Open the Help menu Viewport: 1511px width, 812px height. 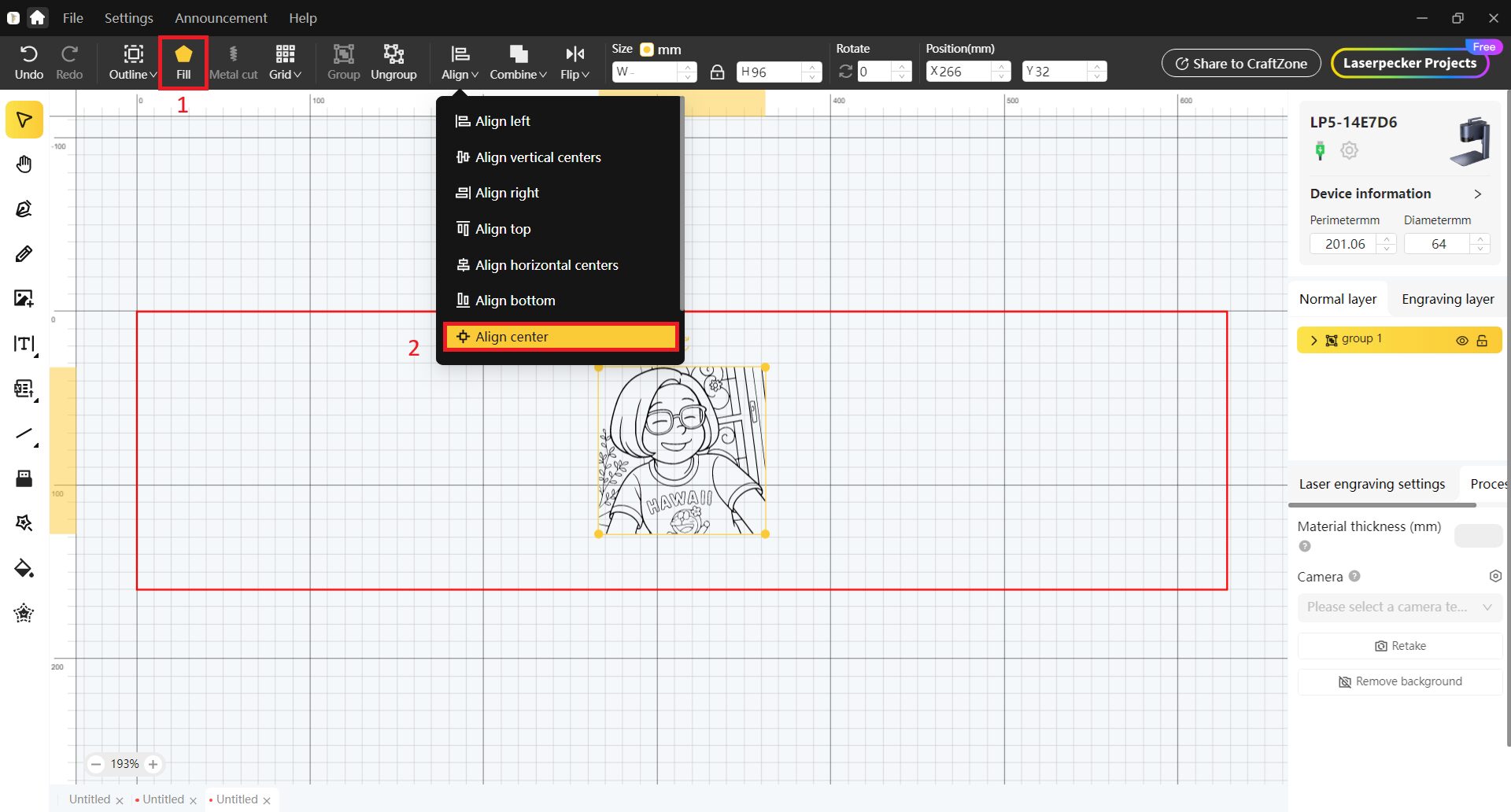tap(302, 17)
